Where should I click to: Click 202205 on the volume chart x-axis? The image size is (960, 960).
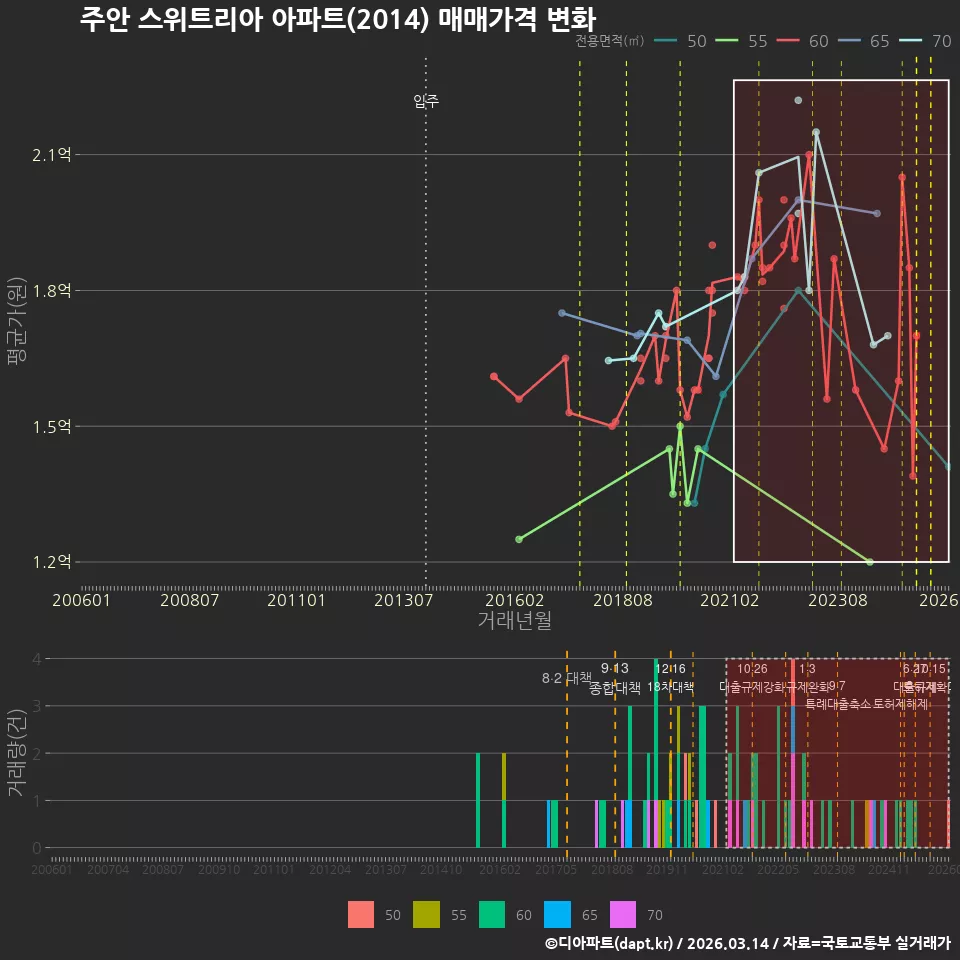(778, 869)
